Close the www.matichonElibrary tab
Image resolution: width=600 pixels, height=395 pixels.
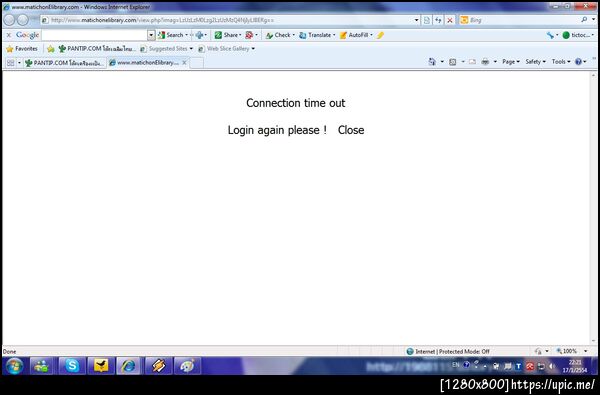tap(184, 62)
